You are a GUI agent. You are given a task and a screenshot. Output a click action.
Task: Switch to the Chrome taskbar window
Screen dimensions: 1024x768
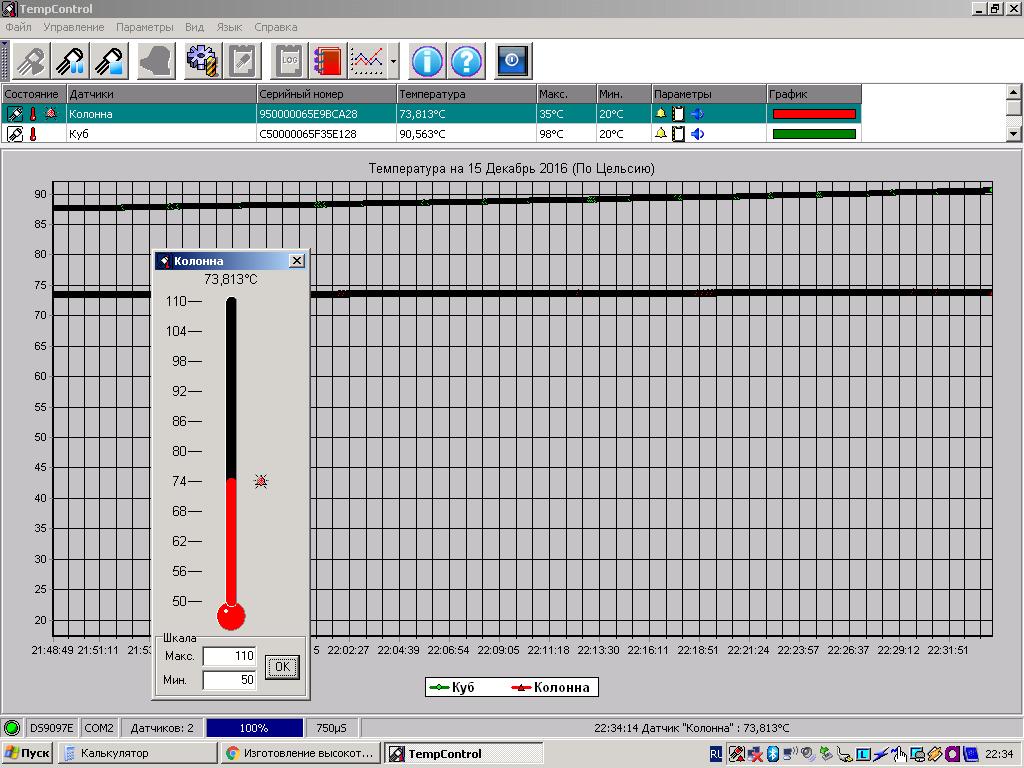300,753
